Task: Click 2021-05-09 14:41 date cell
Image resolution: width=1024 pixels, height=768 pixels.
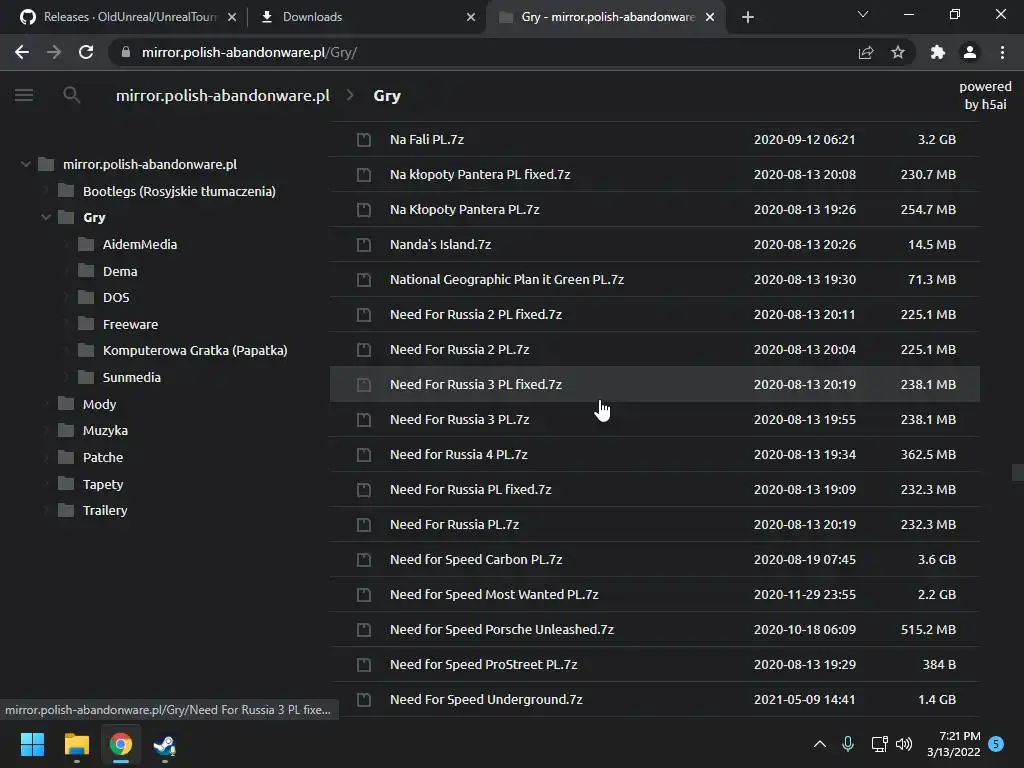Action: pyautogui.click(x=805, y=699)
